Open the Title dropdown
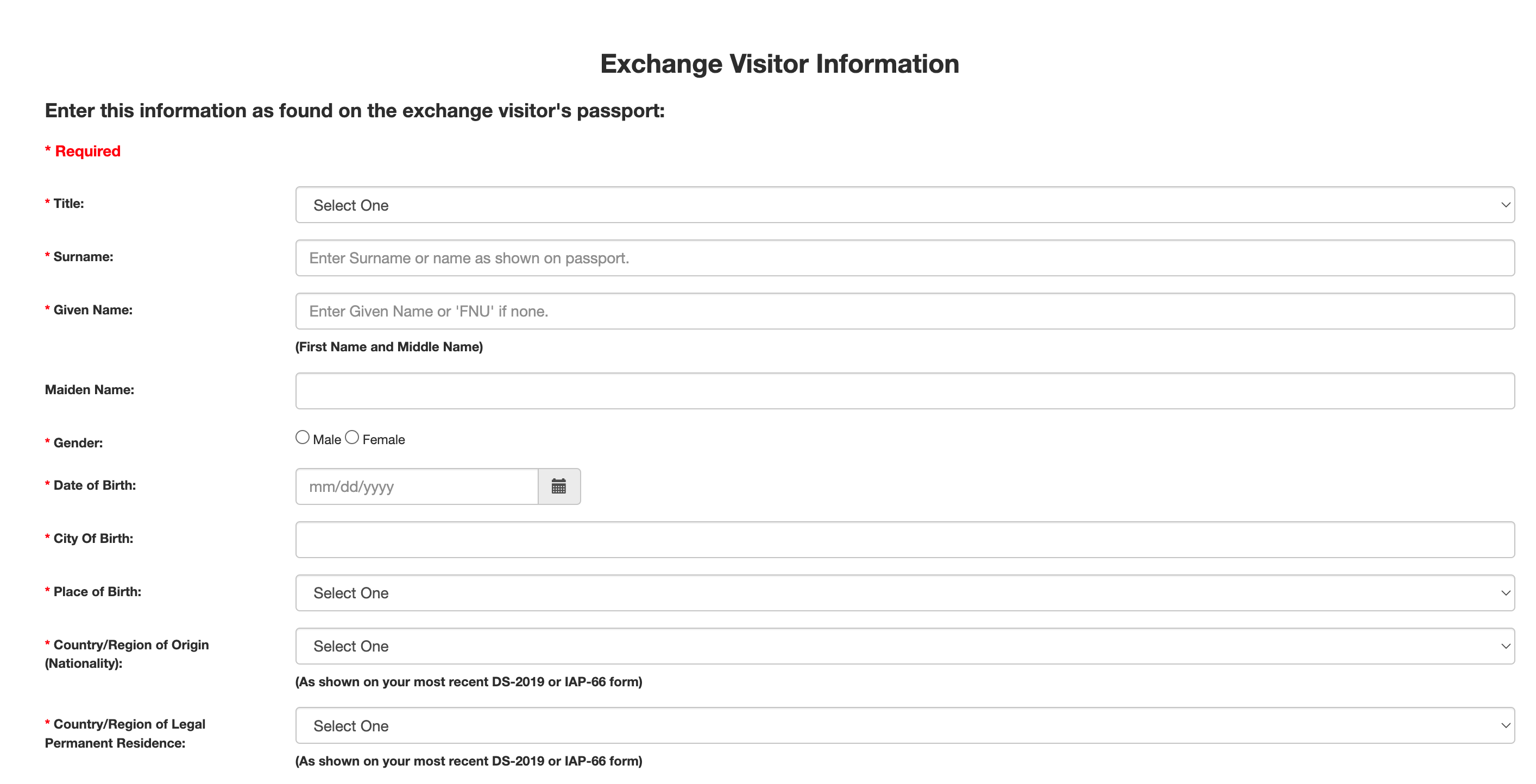 tap(904, 205)
